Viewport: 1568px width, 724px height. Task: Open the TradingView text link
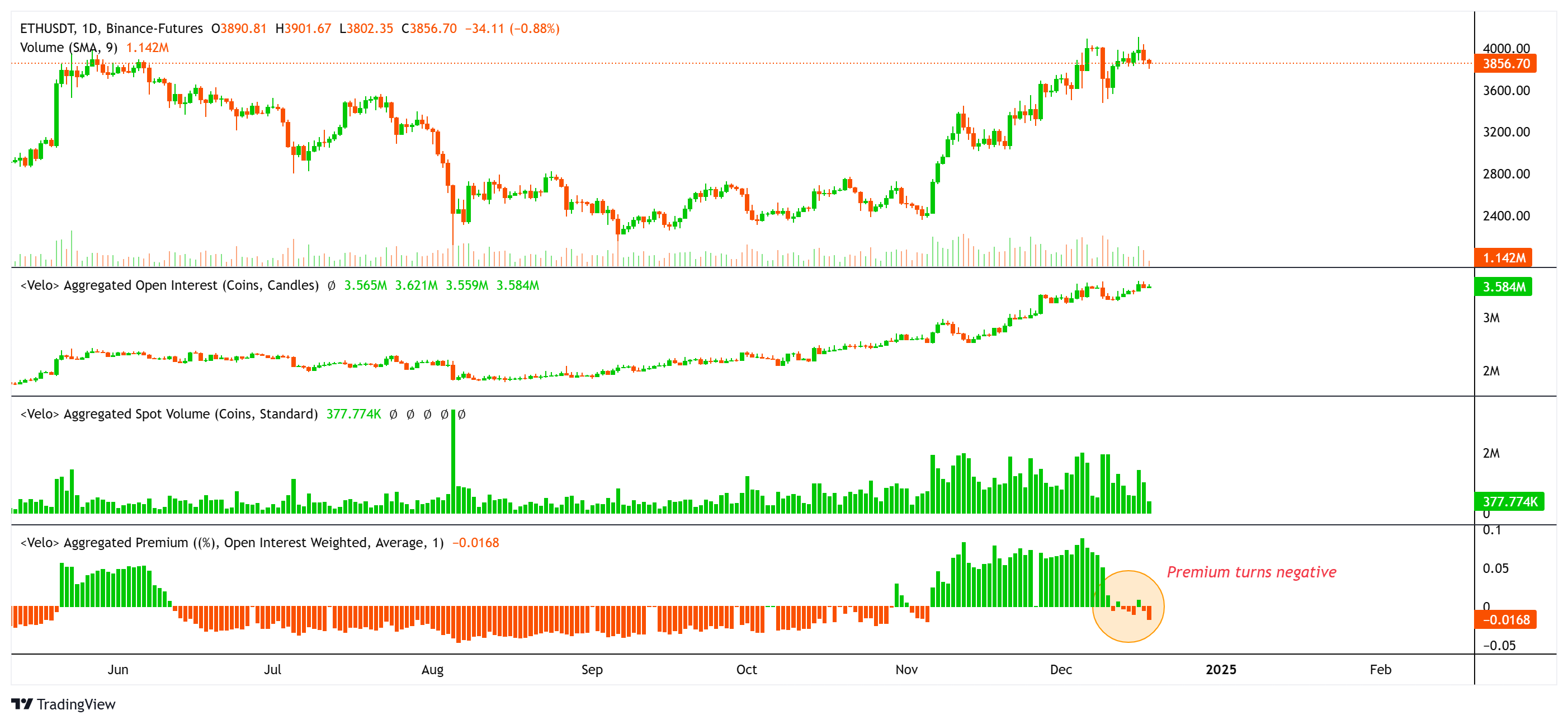[x=75, y=704]
